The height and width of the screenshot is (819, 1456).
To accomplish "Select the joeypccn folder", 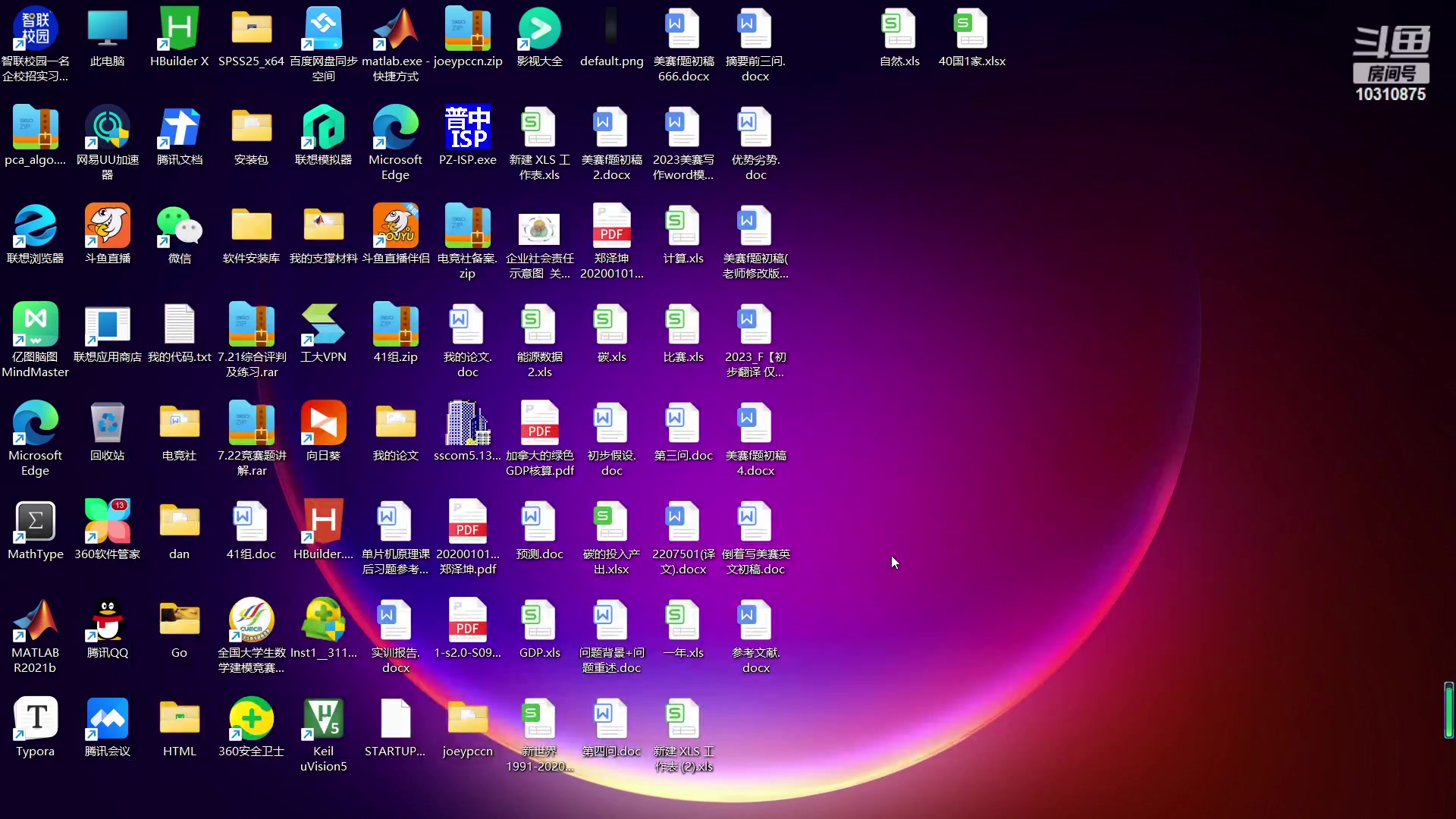I will point(467,726).
